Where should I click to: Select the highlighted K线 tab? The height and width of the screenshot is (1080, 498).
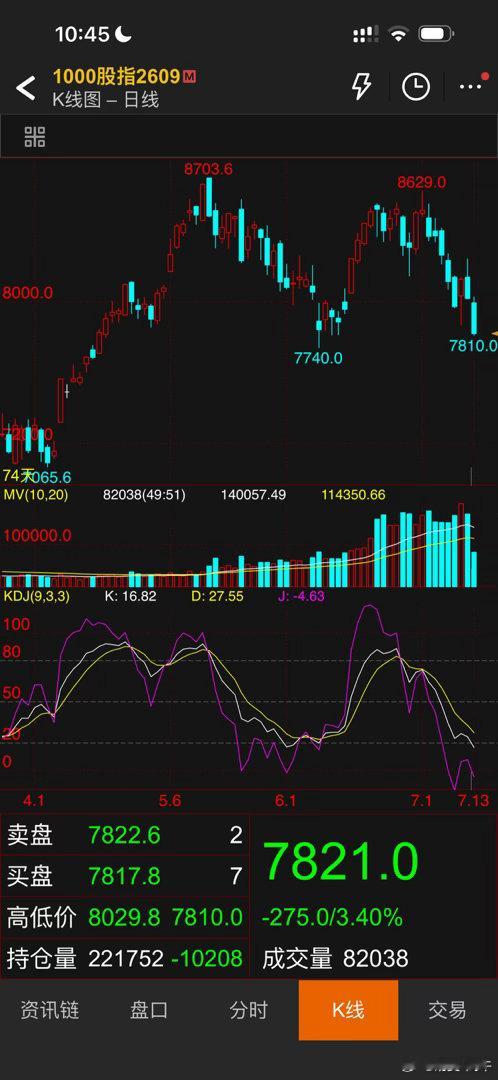click(349, 1010)
